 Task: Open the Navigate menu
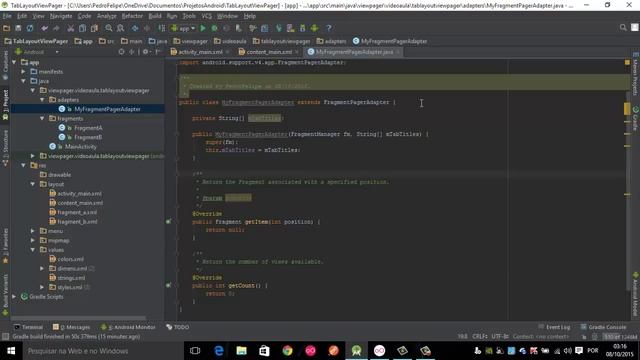point(61,16)
